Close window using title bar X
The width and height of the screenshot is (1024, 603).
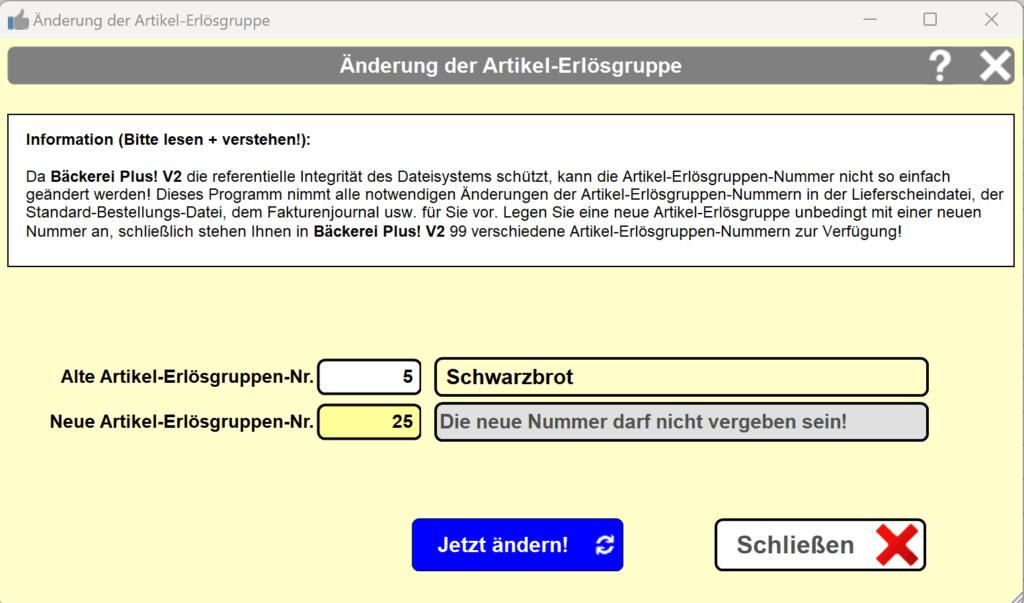(x=991, y=20)
